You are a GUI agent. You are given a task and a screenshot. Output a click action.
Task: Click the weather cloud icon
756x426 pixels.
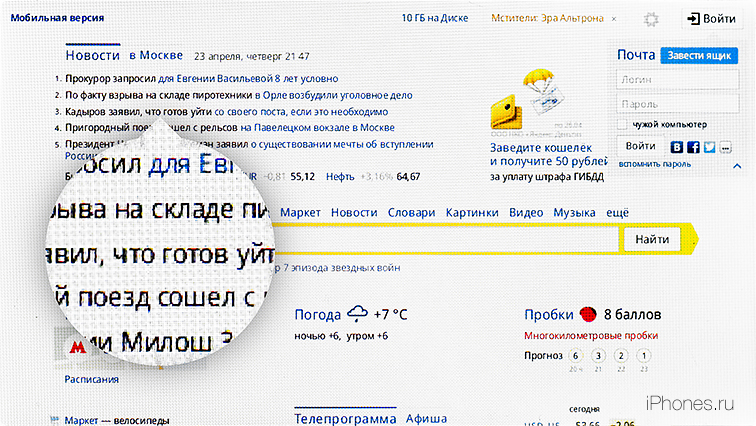pyautogui.click(x=357, y=314)
